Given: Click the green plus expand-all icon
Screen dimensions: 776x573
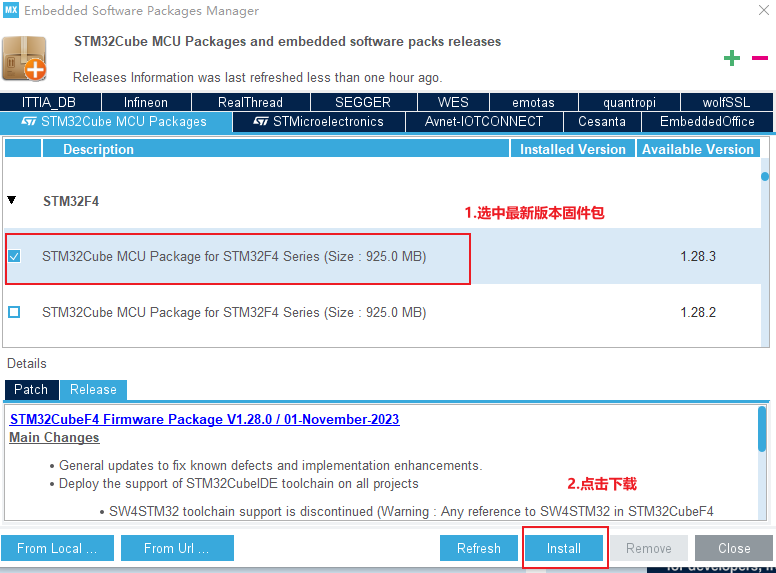Looking at the screenshot, I should pyautogui.click(x=731, y=58).
